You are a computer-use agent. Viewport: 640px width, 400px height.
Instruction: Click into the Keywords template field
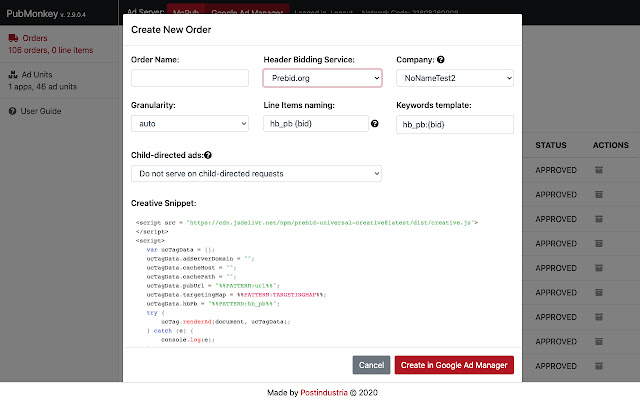point(454,124)
